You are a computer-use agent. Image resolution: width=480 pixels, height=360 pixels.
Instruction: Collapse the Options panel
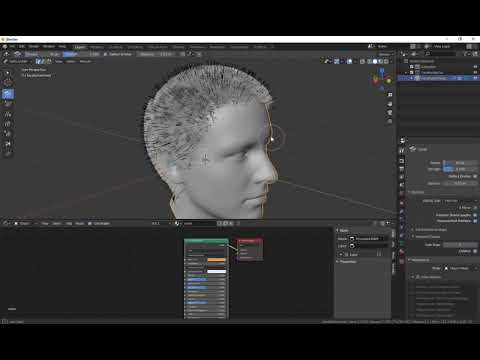[417, 192]
